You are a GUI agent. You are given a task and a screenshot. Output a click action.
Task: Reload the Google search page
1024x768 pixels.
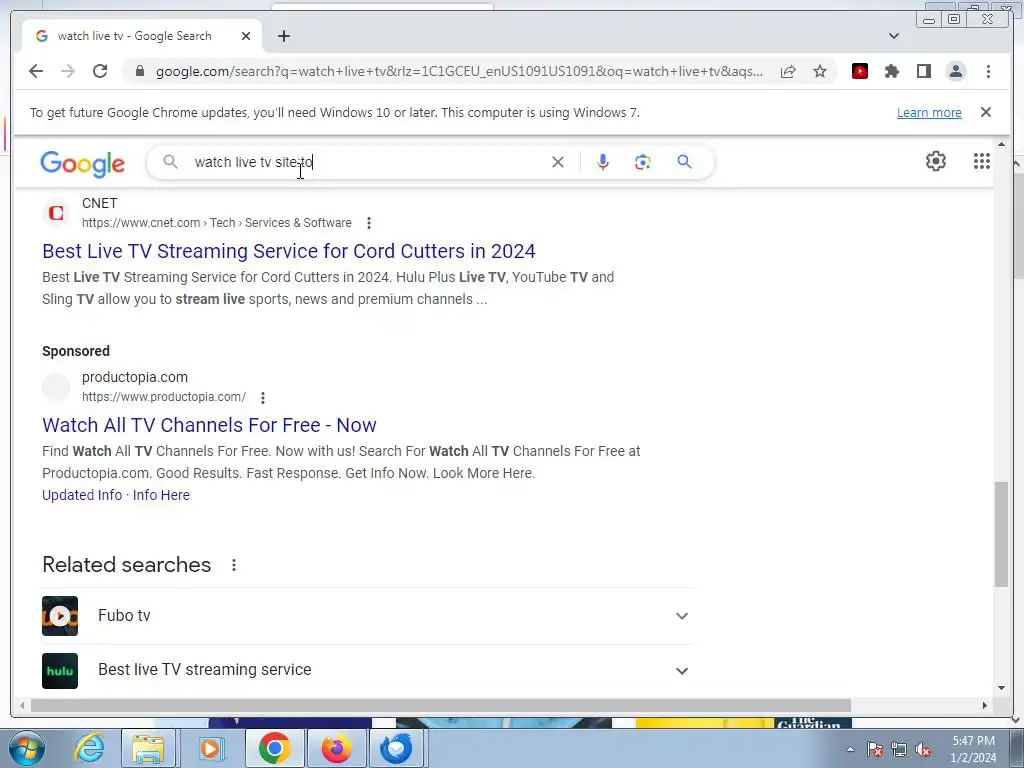pos(100,71)
